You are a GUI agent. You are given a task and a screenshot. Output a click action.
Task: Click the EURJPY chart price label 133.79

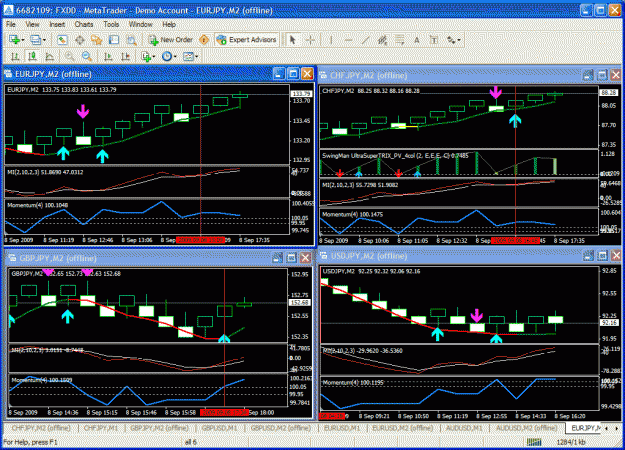(302, 94)
